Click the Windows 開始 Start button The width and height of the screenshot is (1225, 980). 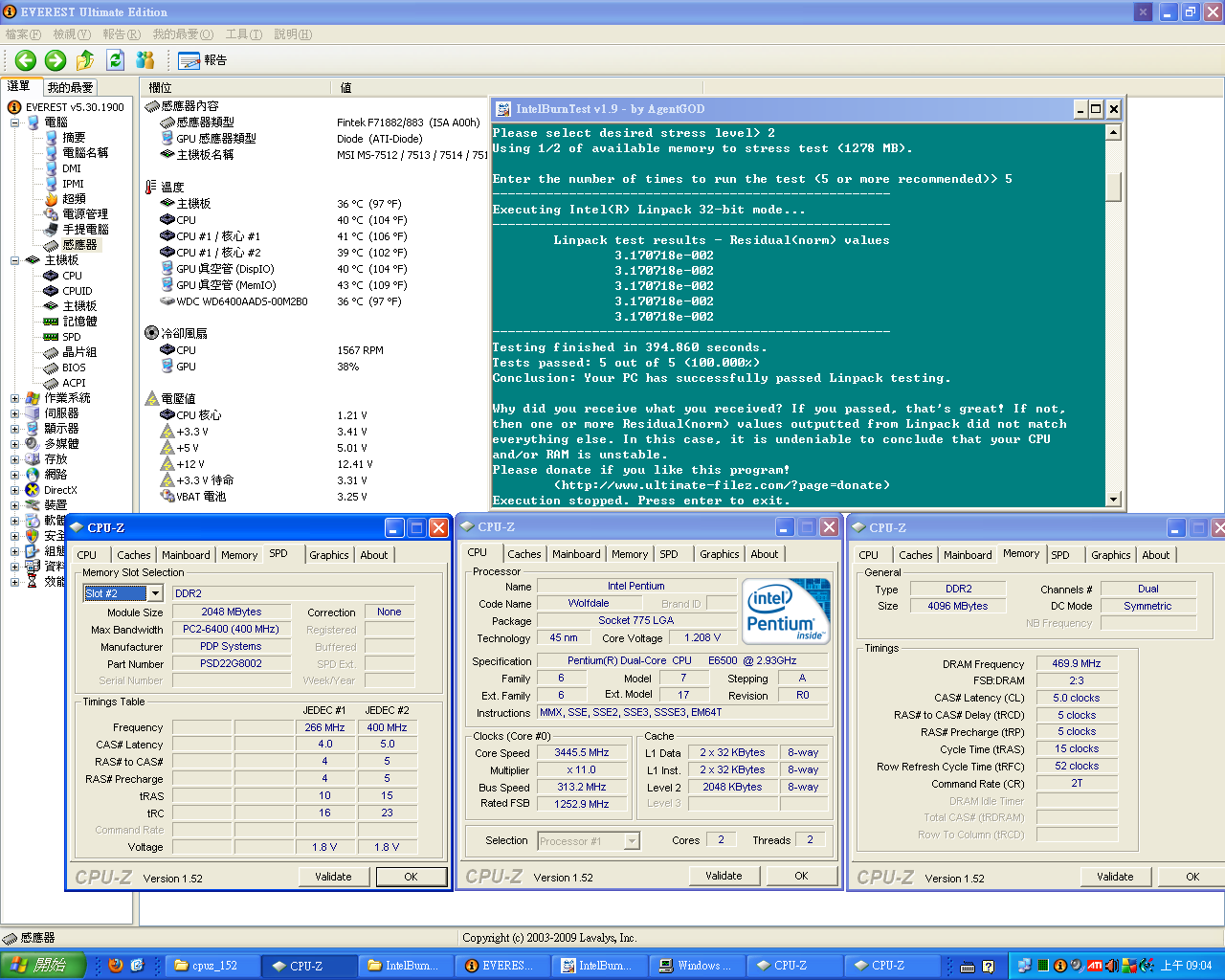[x=44, y=966]
